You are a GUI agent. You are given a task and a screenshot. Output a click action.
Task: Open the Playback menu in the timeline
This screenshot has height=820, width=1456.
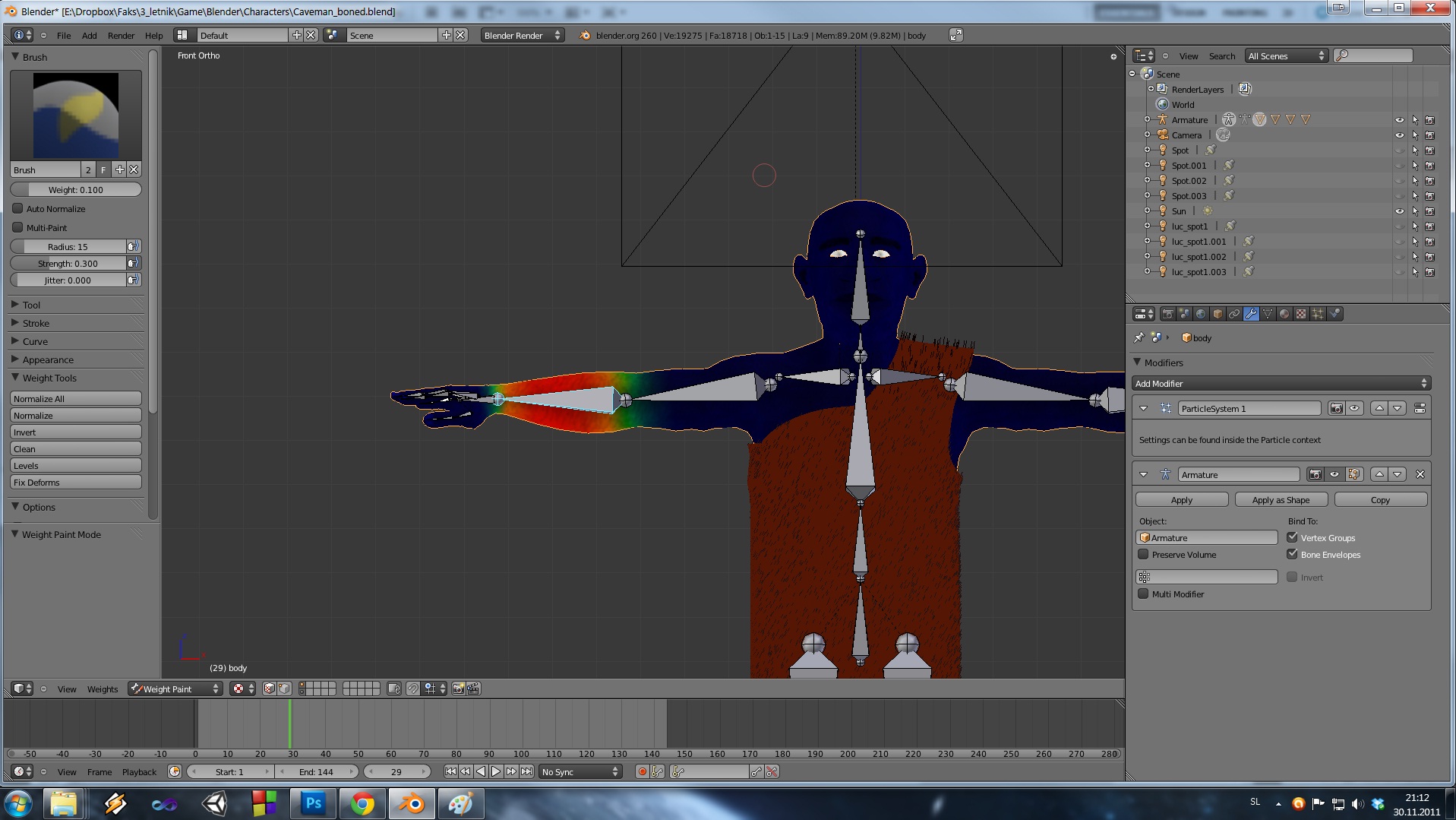pyautogui.click(x=139, y=772)
